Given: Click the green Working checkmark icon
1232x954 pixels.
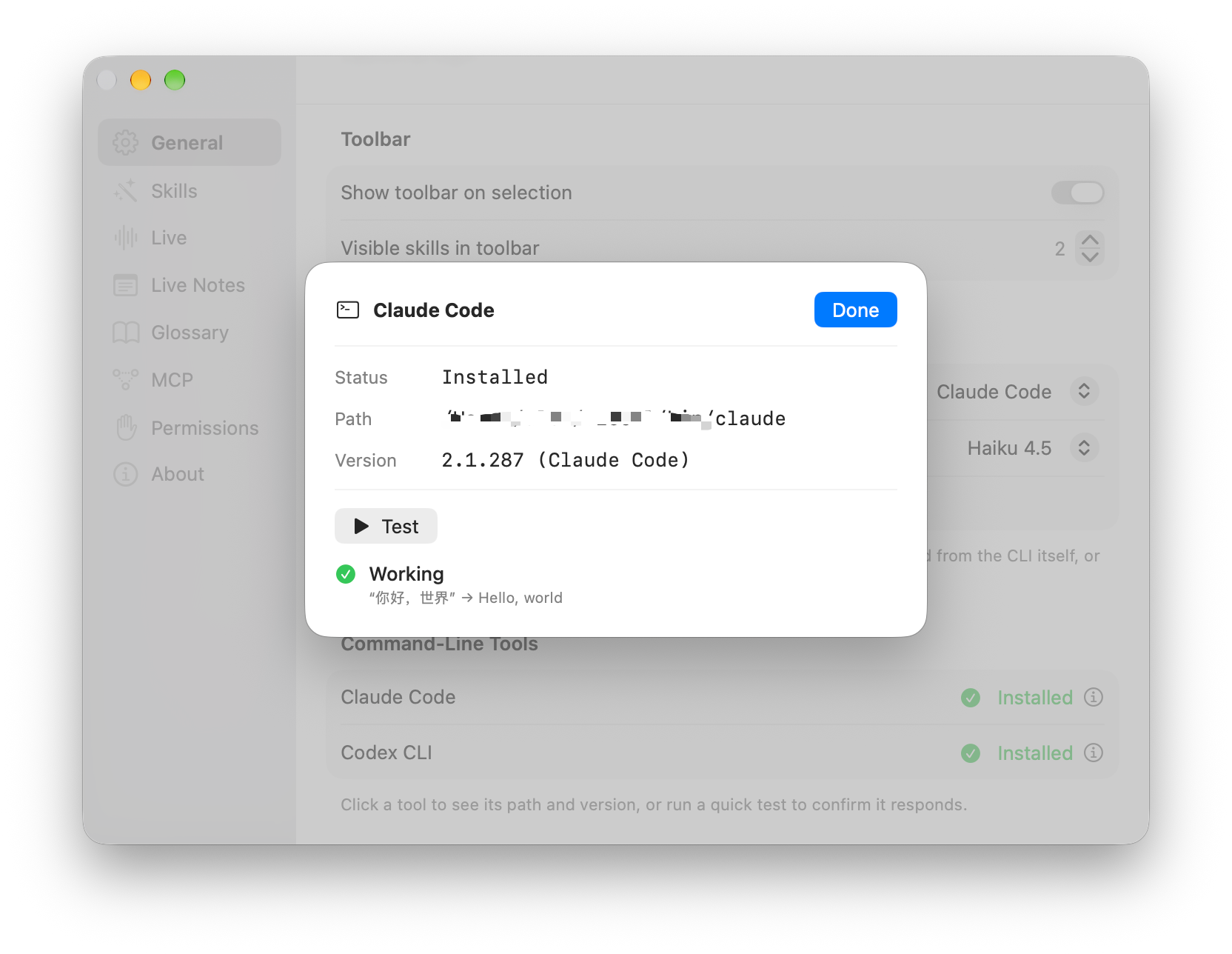Looking at the screenshot, I should pos(346,574).
